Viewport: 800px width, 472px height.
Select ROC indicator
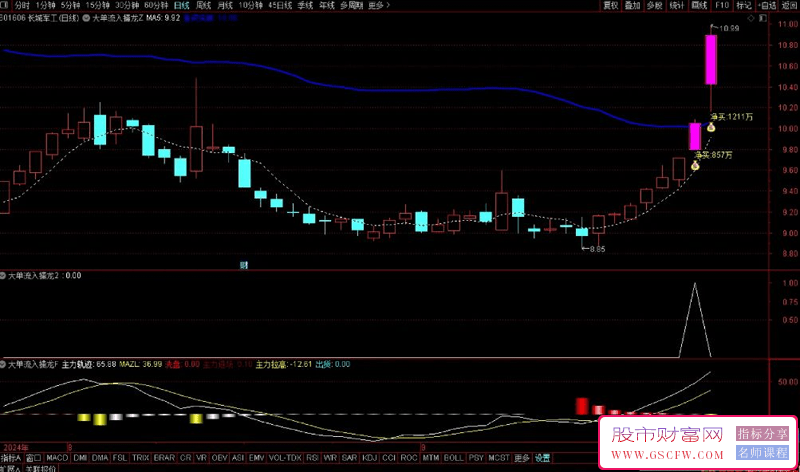coord(409,458)
